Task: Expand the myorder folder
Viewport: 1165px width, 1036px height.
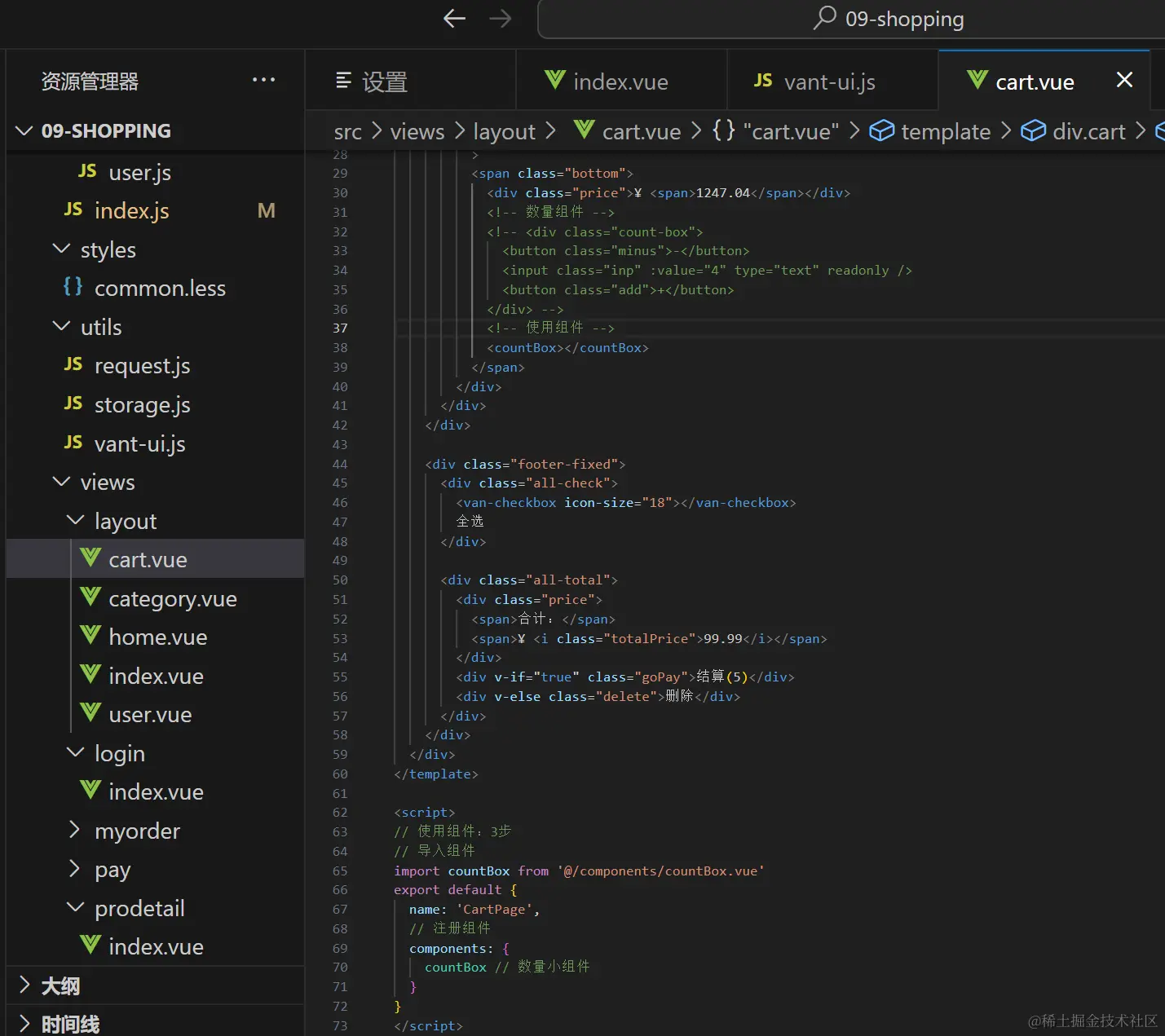Action: coord(75,830)
